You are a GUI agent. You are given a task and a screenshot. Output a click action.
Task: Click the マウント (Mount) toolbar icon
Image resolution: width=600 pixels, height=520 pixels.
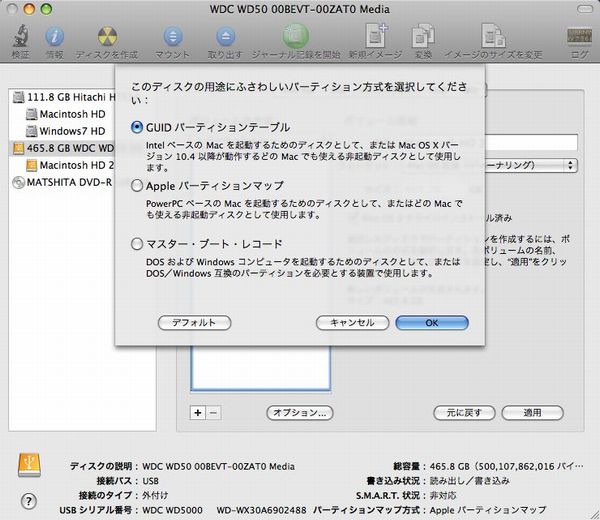pos(173,37)
